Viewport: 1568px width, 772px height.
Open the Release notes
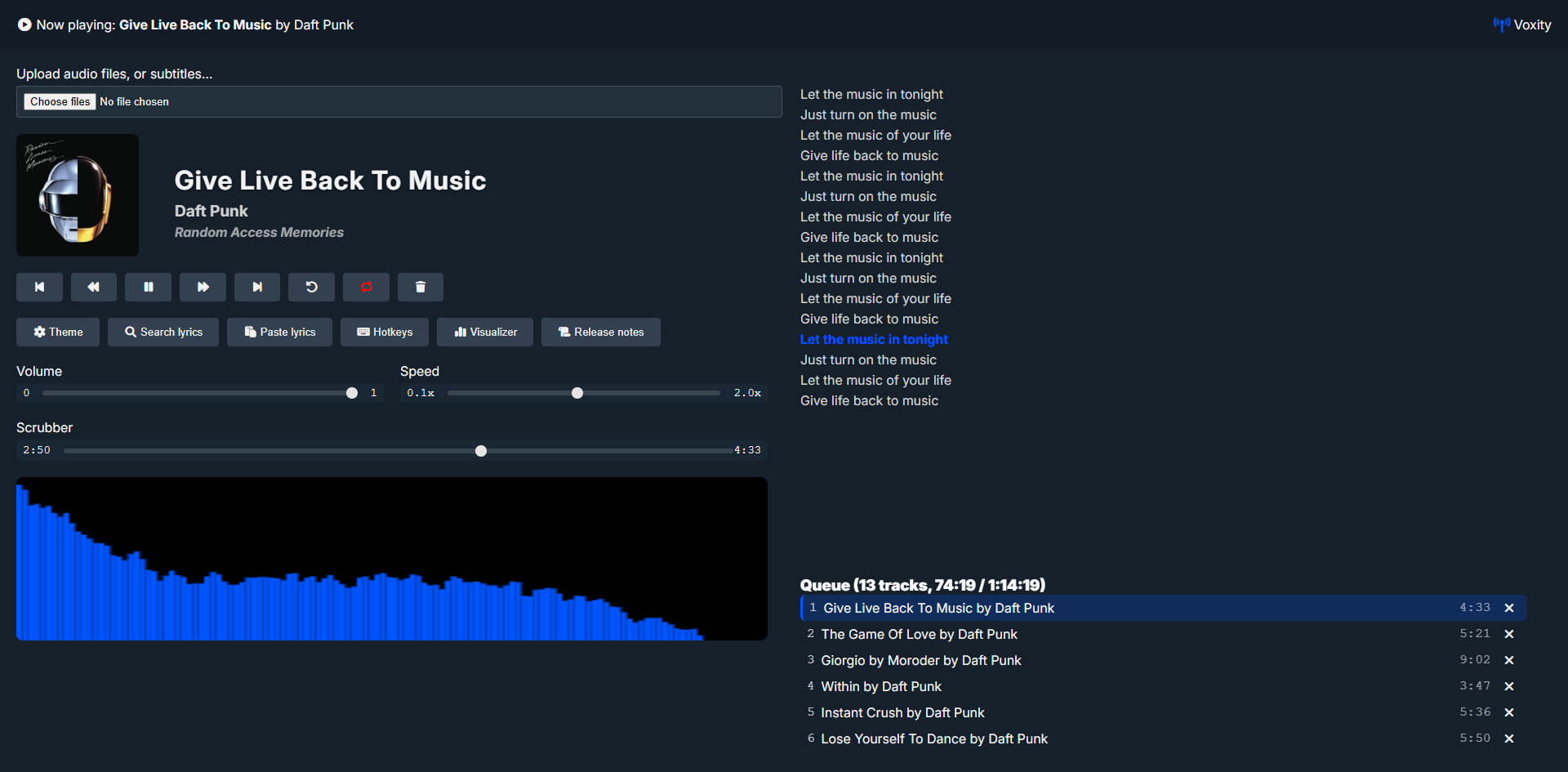[601, 332]
